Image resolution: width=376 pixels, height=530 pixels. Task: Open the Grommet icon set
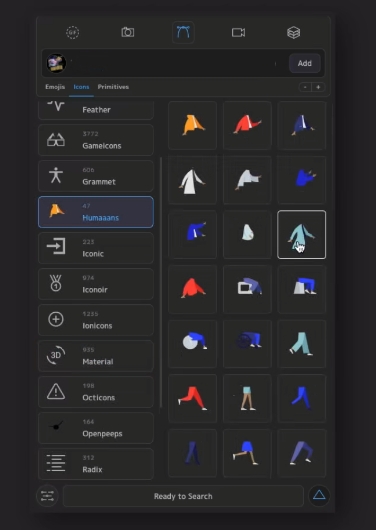[x=96, y=176]
